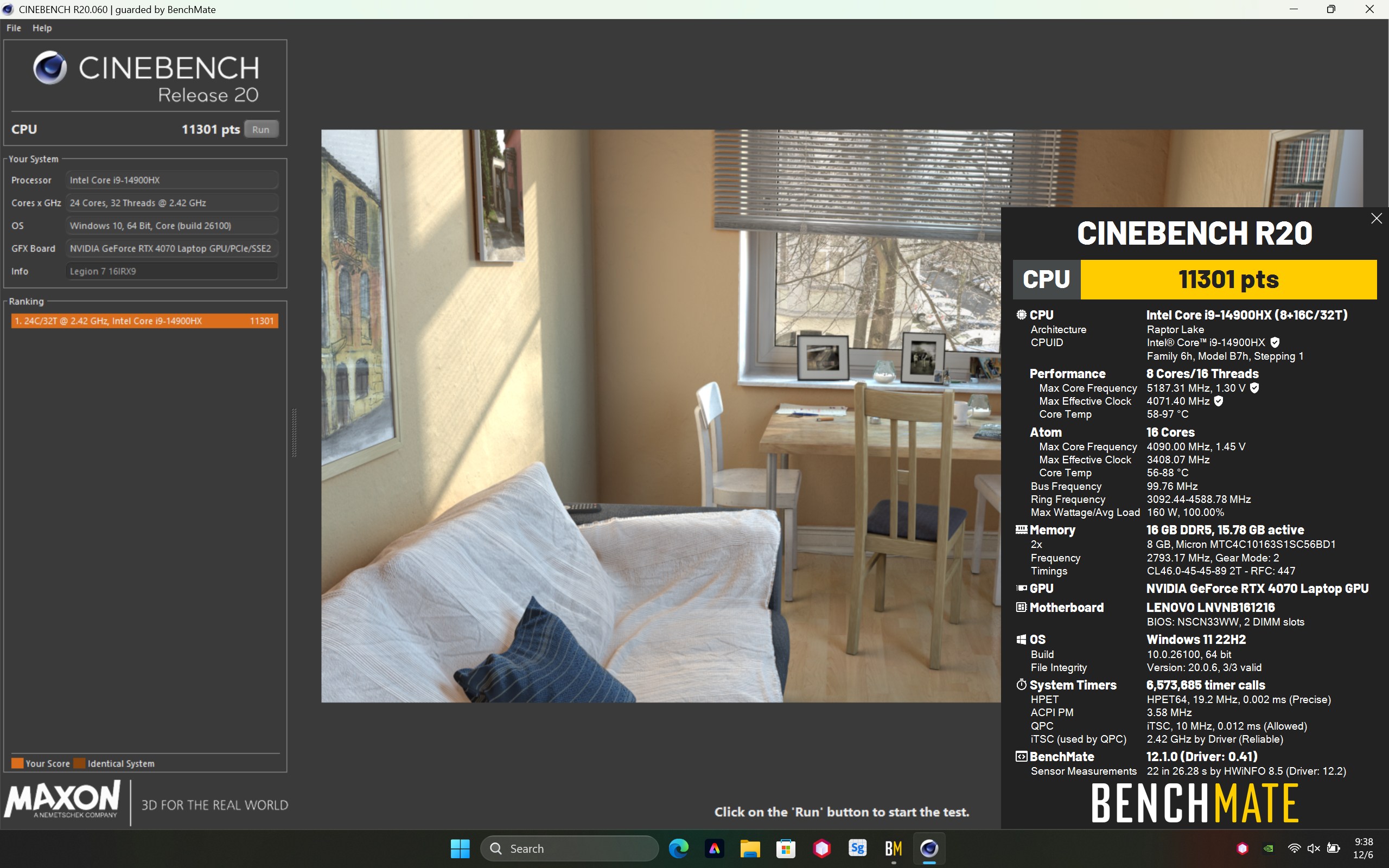Click the Cinebench taskbar icon
The width and height of the screenshot is (1389, 868).
(929, 848)
